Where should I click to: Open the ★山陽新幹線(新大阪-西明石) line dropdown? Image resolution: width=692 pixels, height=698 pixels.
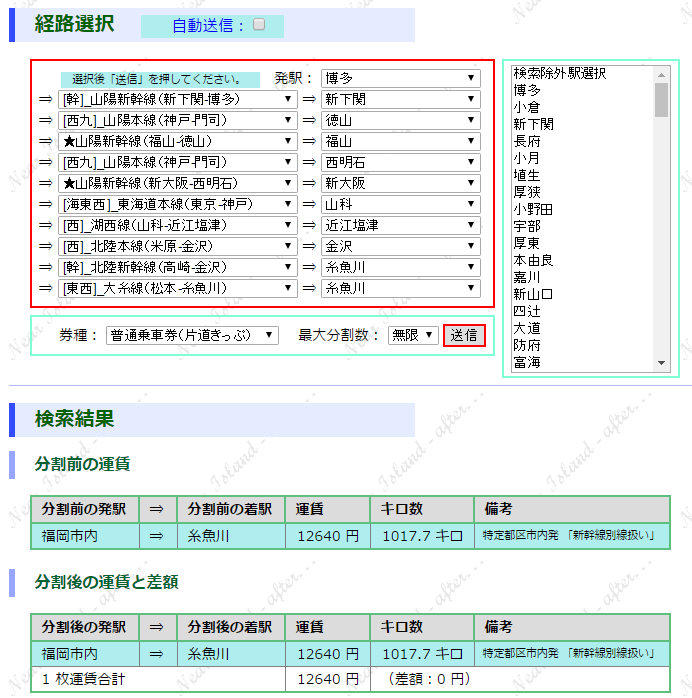pyautogui.click(x=178, y=183)
